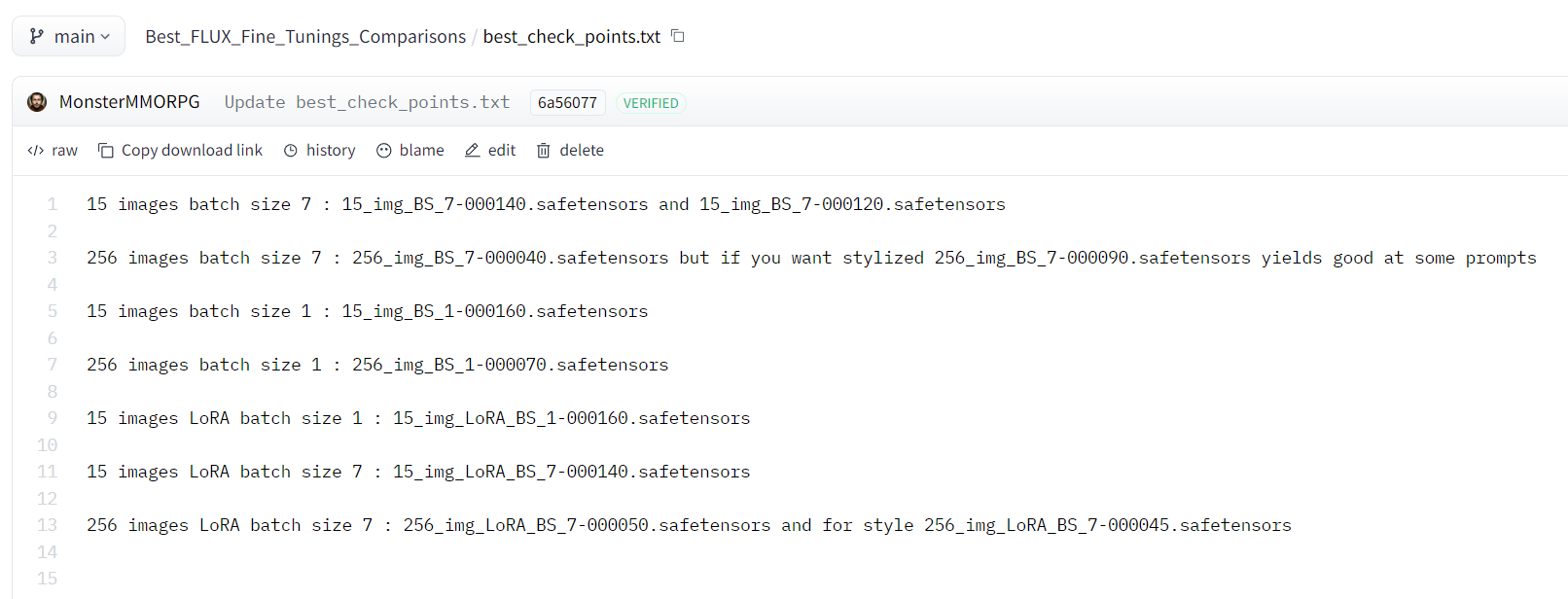The height and width of the screenshot is (599, 1568).
Task: Click the delete trash icon
Action: click(x=544, y=151)
